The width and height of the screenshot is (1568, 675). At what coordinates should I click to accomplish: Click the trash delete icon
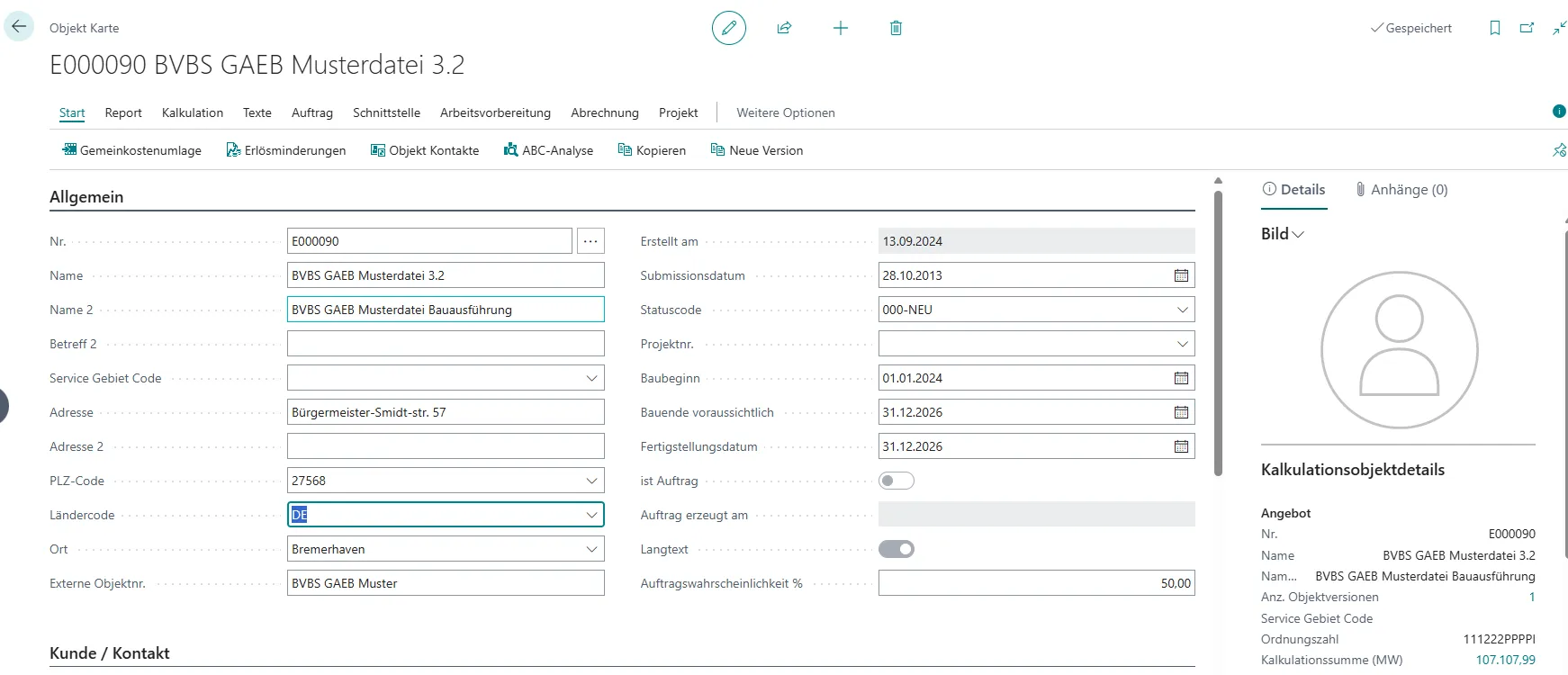(x=896, y=28)
